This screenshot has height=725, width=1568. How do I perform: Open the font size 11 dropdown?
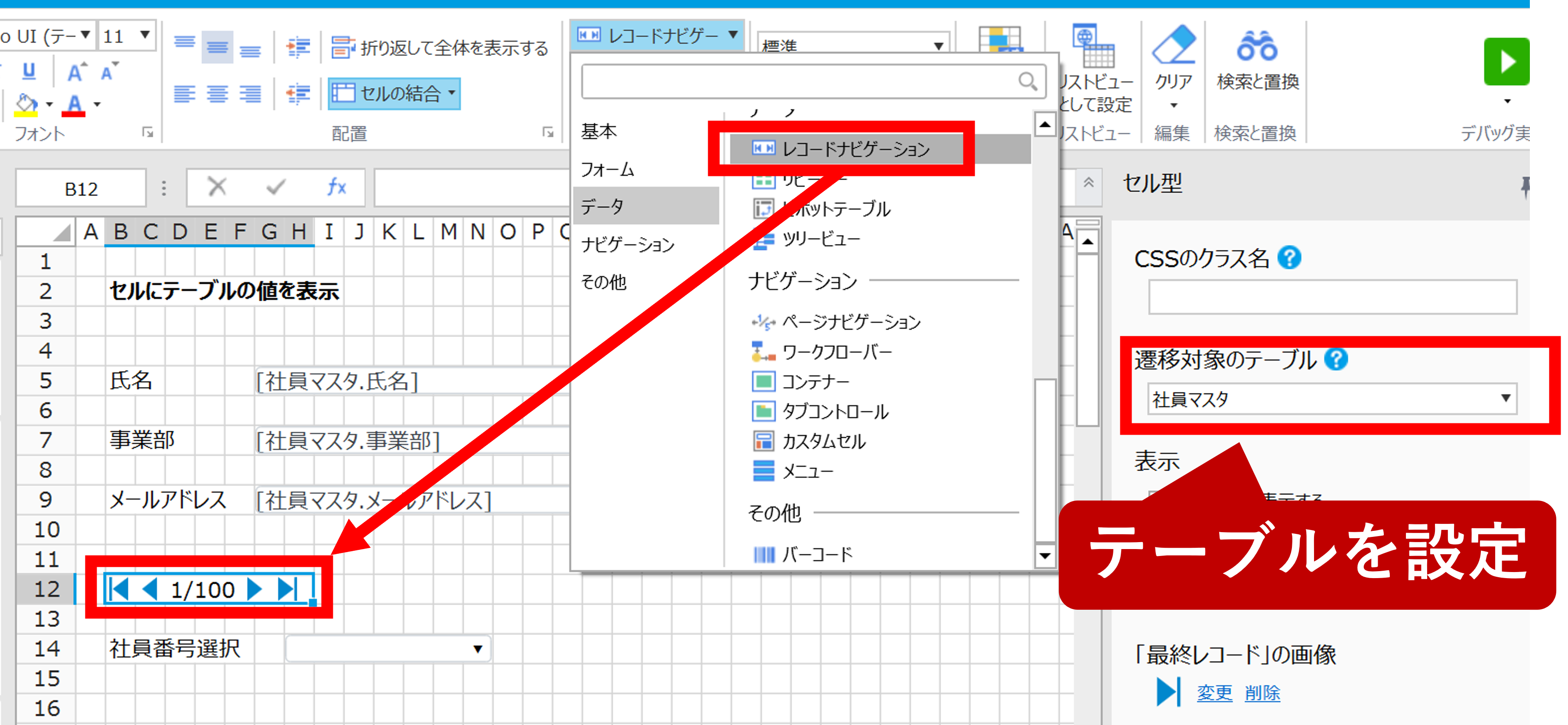click(x=144, y=35)
